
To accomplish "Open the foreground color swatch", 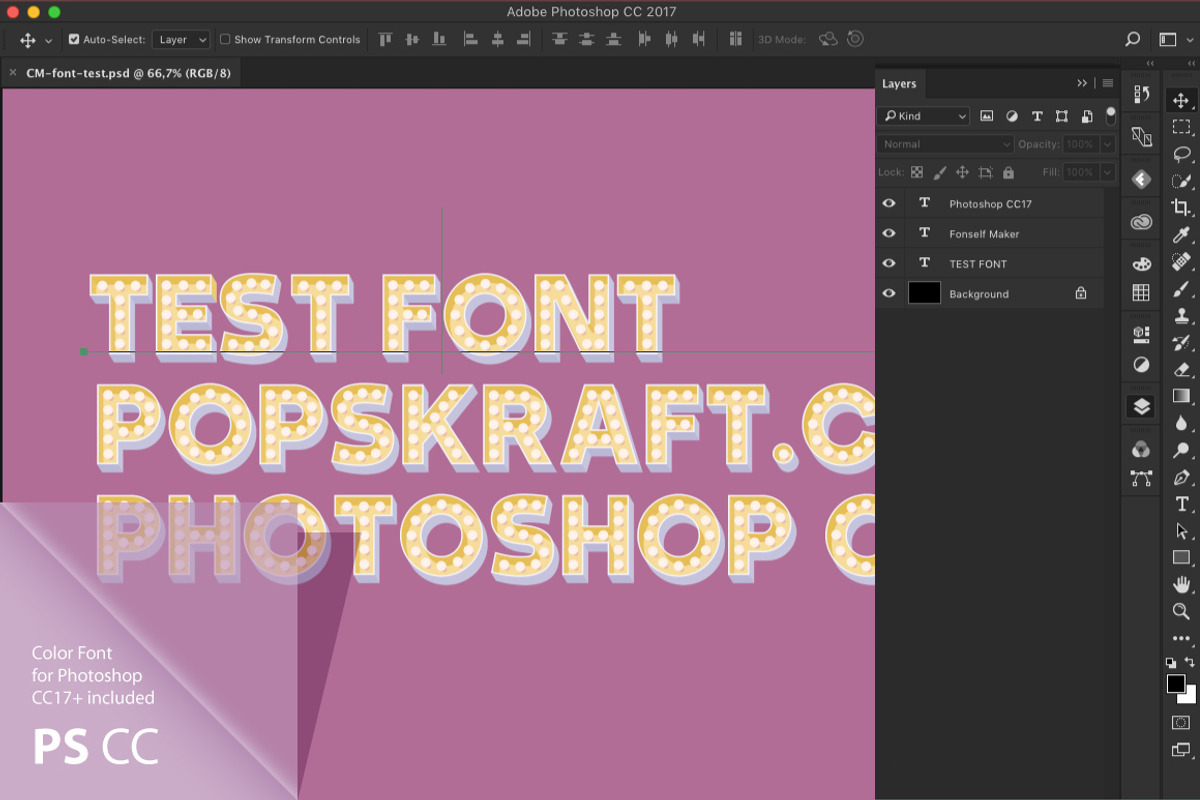I will 1176,684.
